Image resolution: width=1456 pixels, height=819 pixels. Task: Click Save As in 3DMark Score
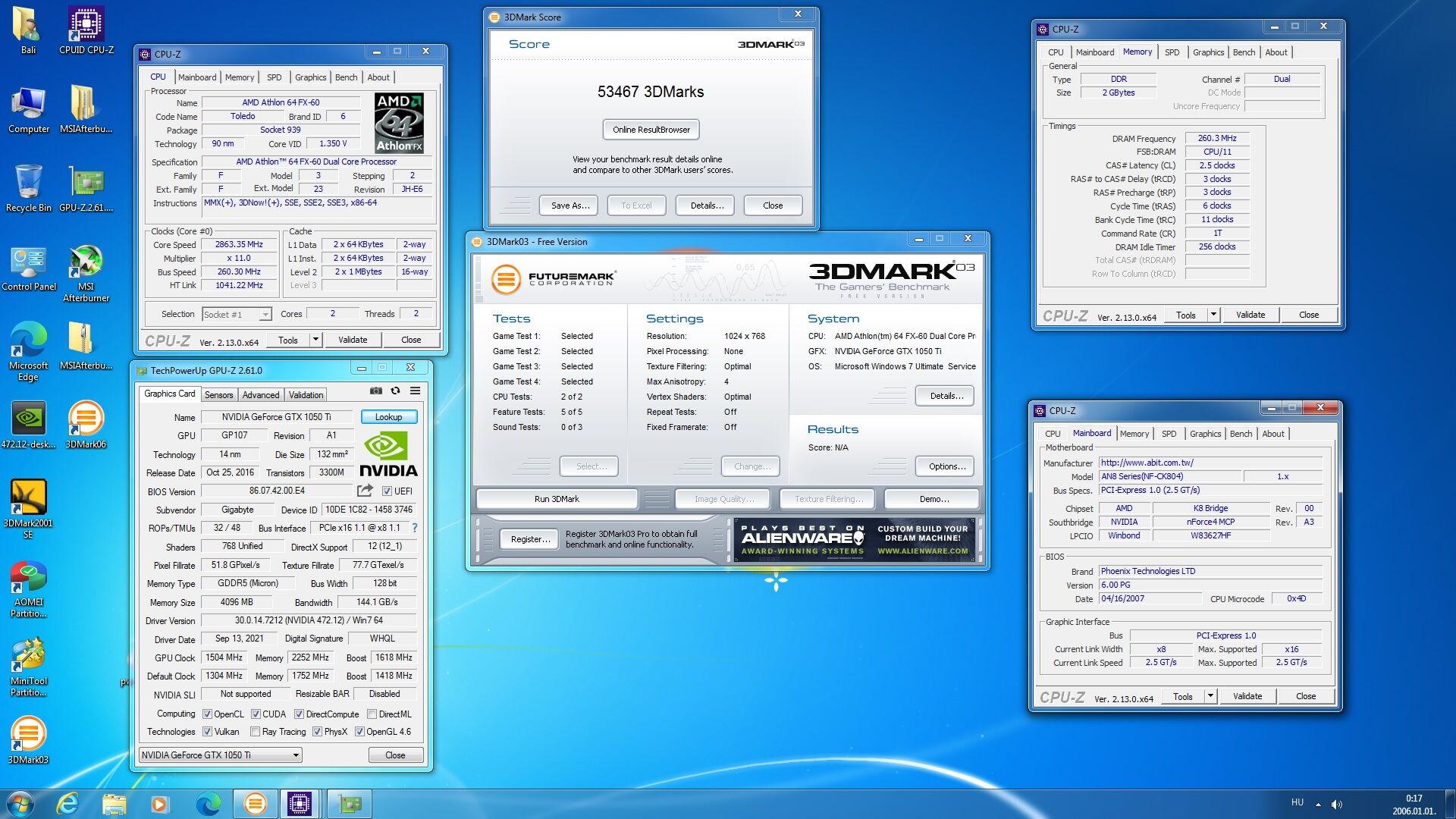click(x=570, y=206)
